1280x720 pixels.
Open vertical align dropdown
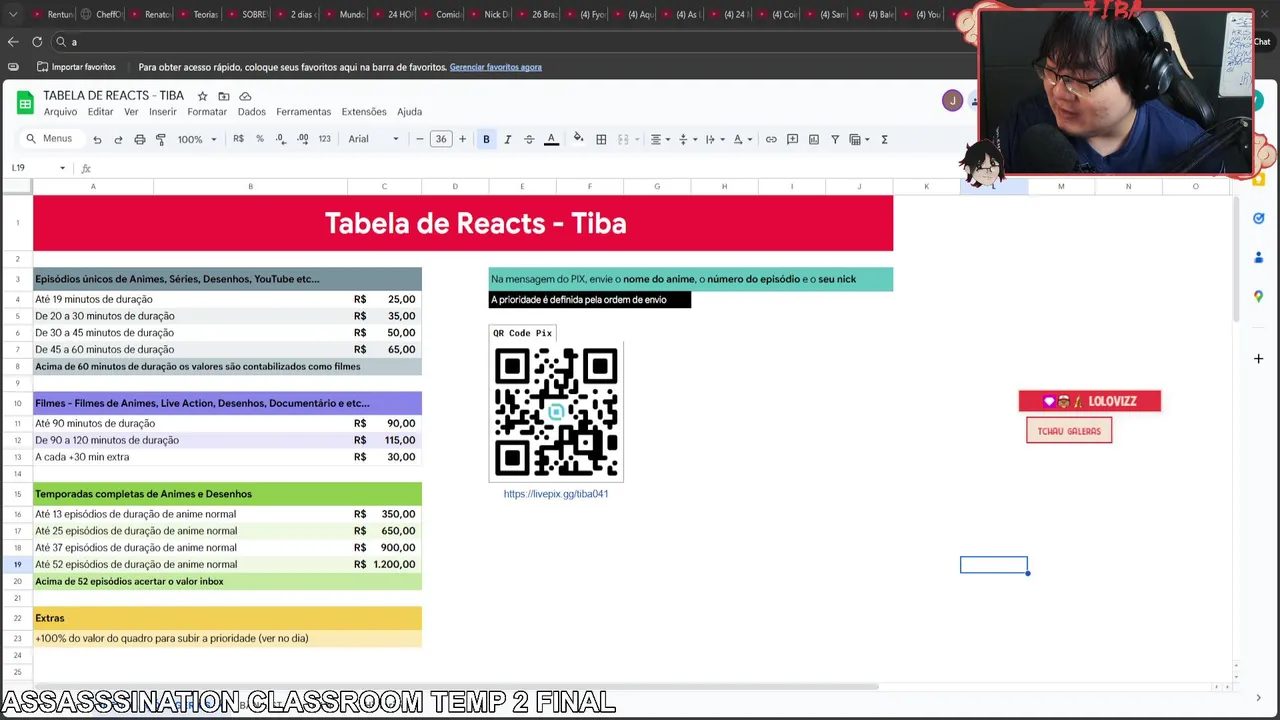click(686, 139)
